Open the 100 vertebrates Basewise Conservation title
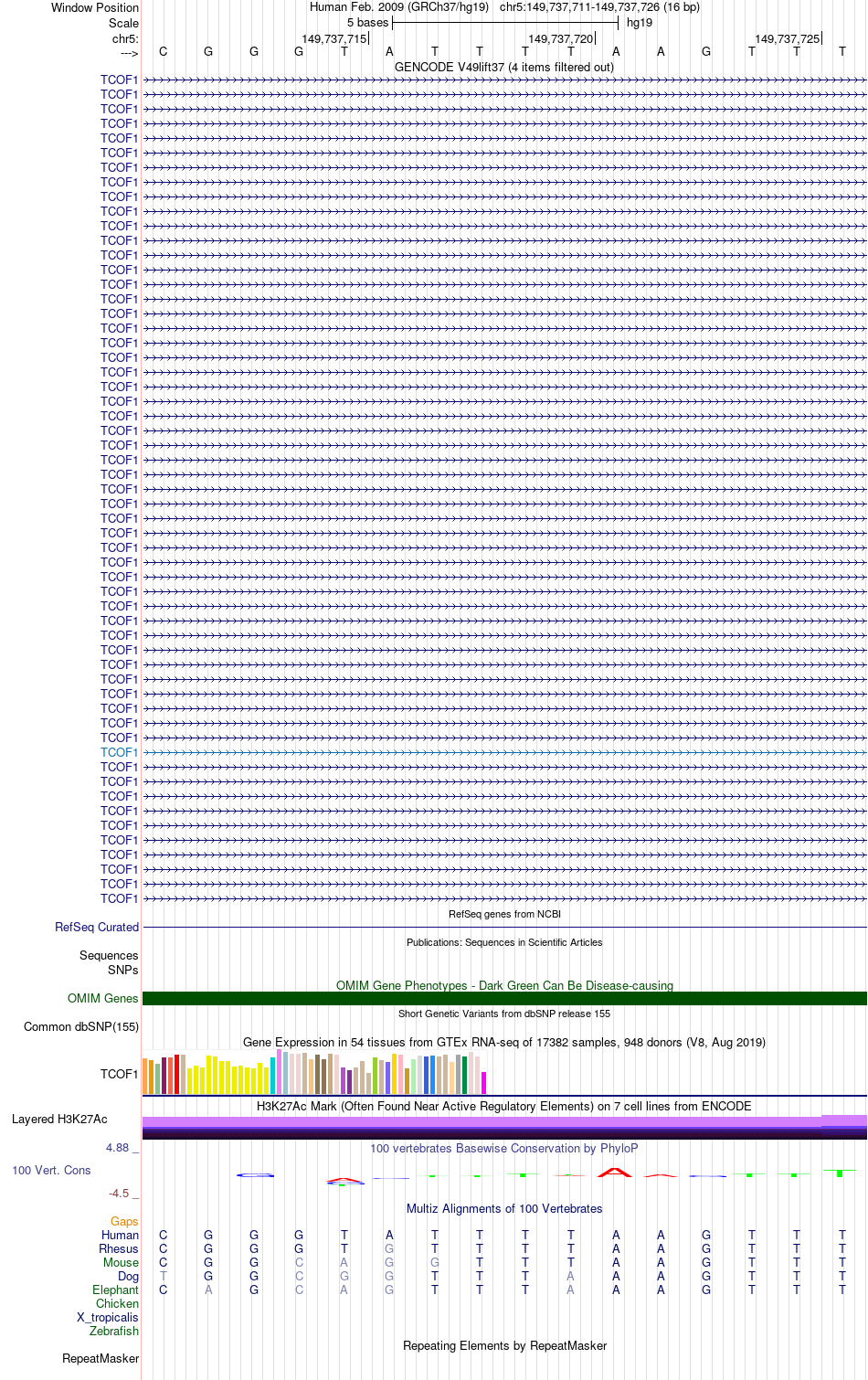 [x=504, y=1148]
